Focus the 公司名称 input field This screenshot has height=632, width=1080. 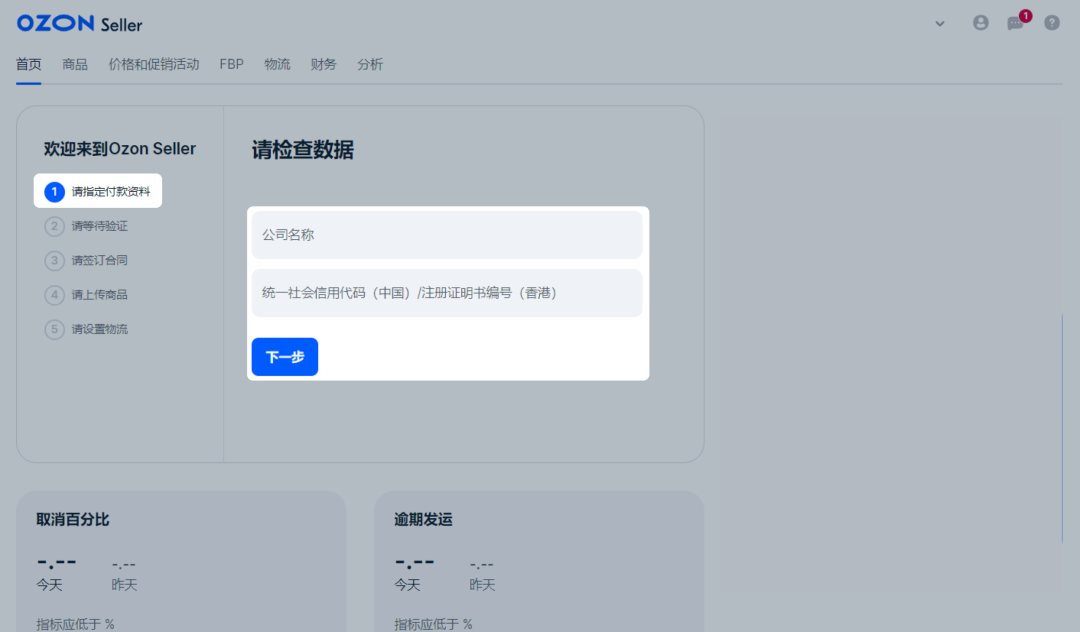(x=447, y=235)
